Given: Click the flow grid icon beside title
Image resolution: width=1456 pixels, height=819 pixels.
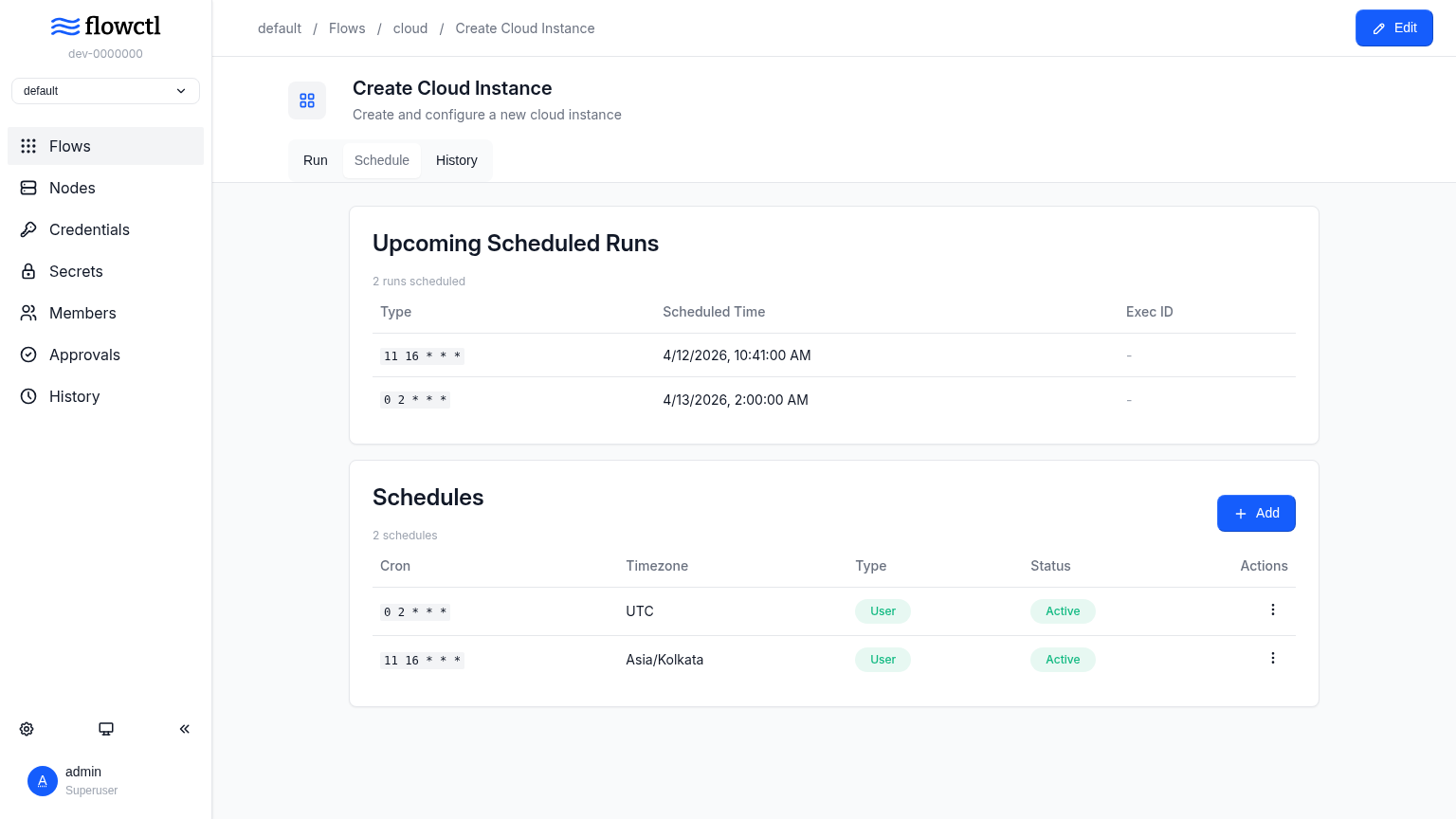Looking at the screenshot, I should pos(307,100).
